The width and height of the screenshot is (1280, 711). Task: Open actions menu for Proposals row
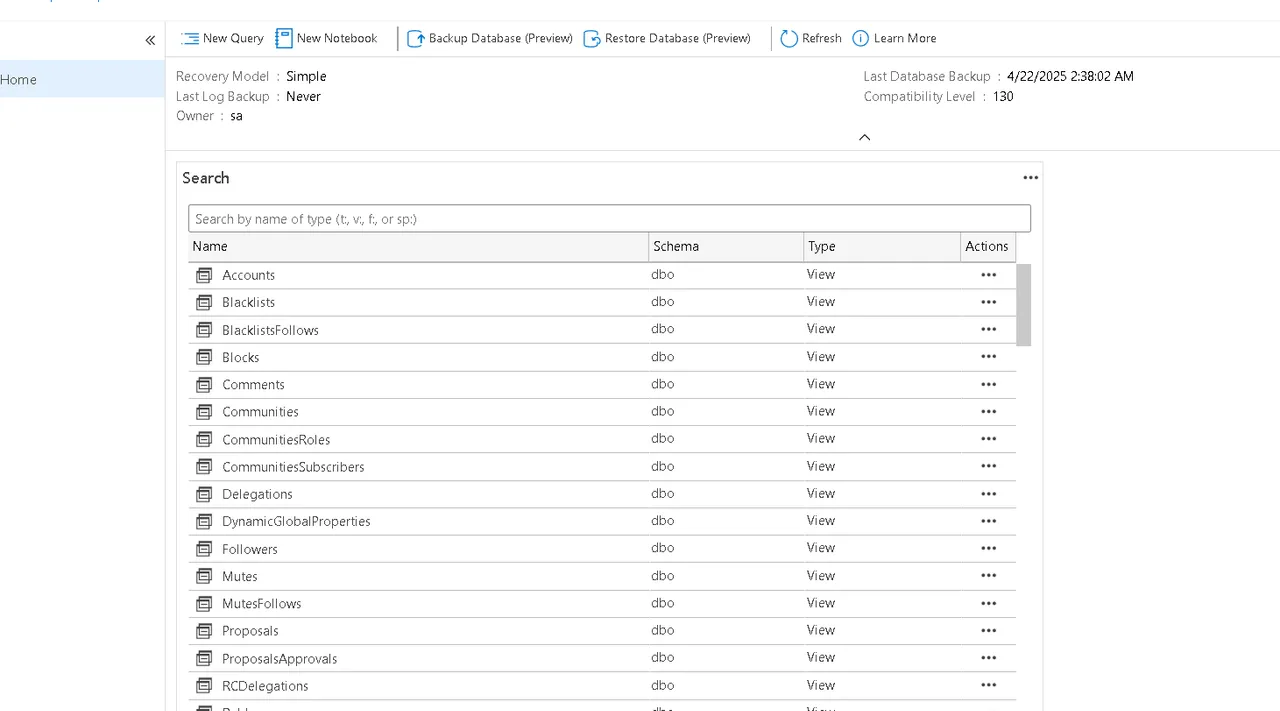point(989,630)
